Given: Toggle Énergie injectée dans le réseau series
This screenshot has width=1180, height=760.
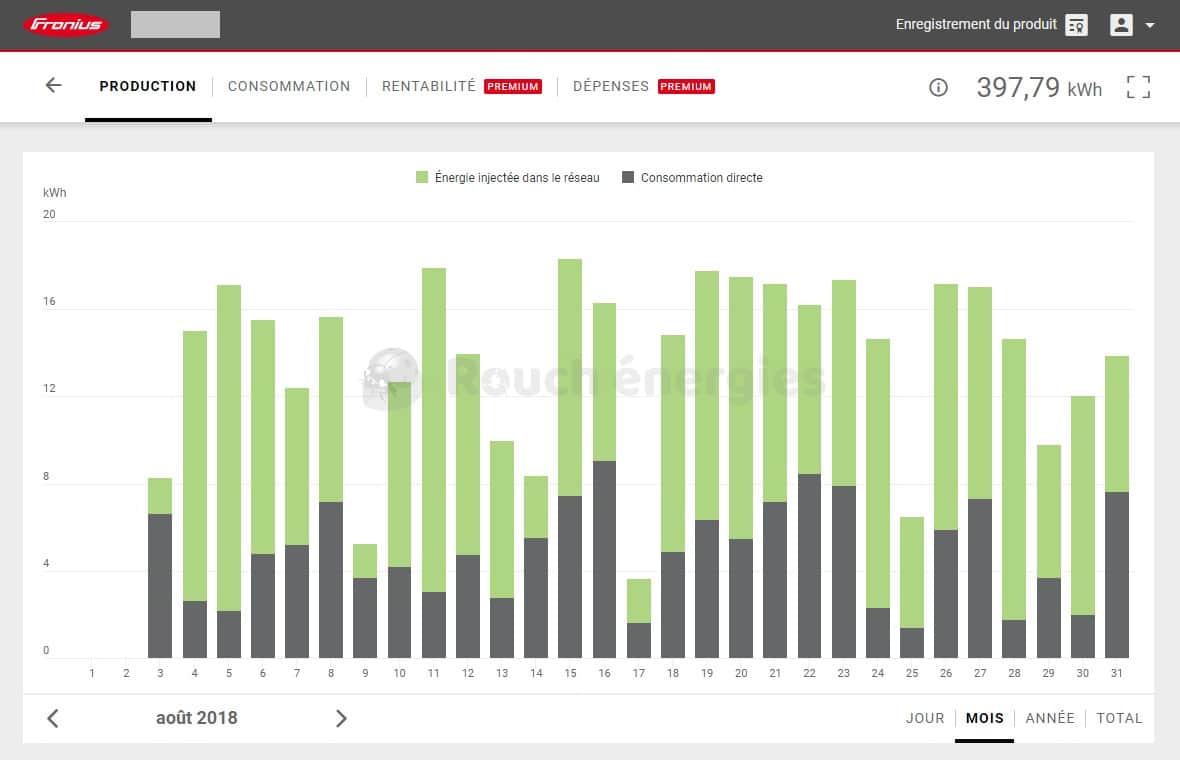Looking at the screenshot, I should click(508, 178).
